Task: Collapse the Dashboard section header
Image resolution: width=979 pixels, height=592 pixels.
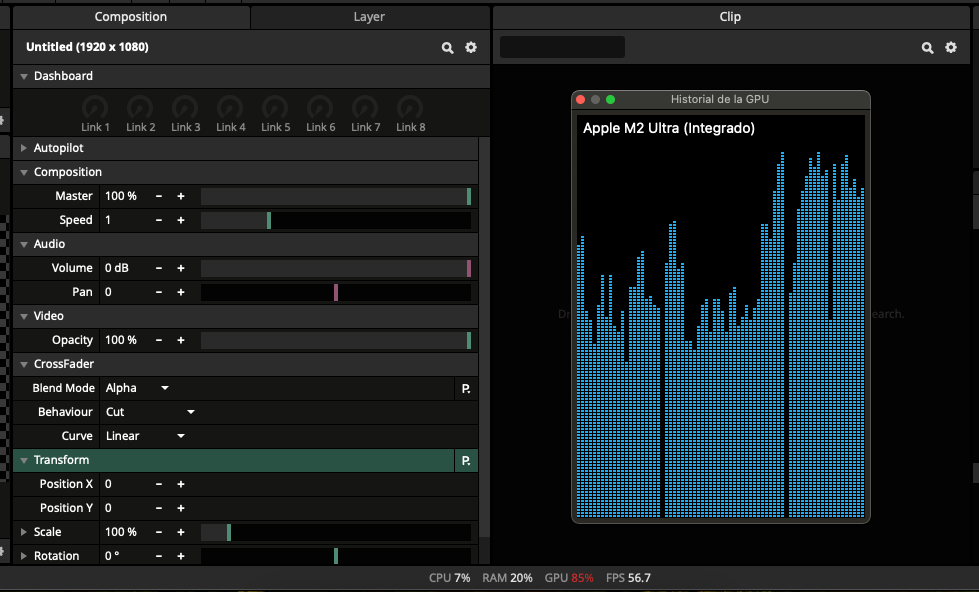Action: click(x=25, y=76)
